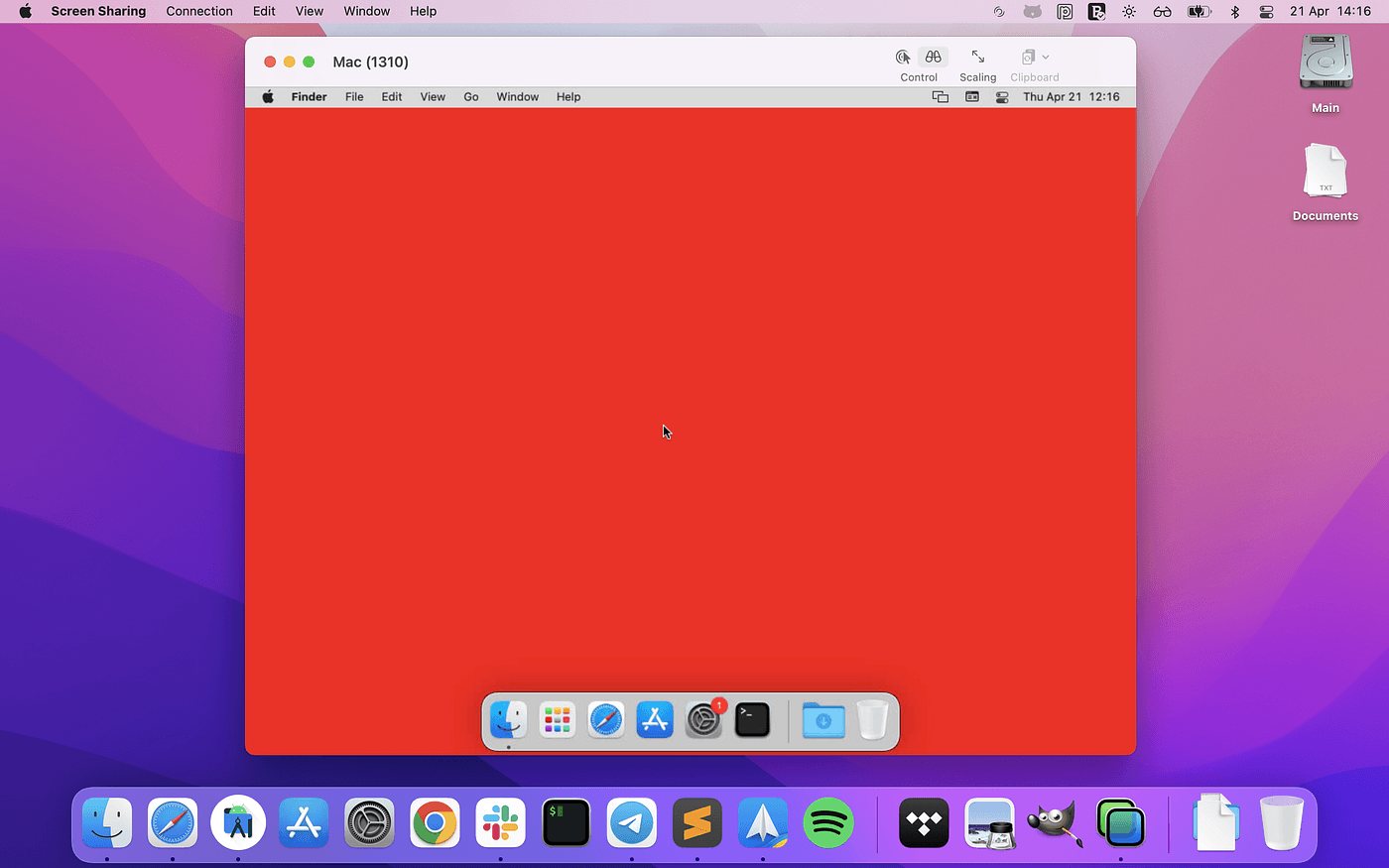Open Control Center on remote Mac menu bar
Screen dimensions: 1389x868
pyautogui.click(x=1002, y=97)
